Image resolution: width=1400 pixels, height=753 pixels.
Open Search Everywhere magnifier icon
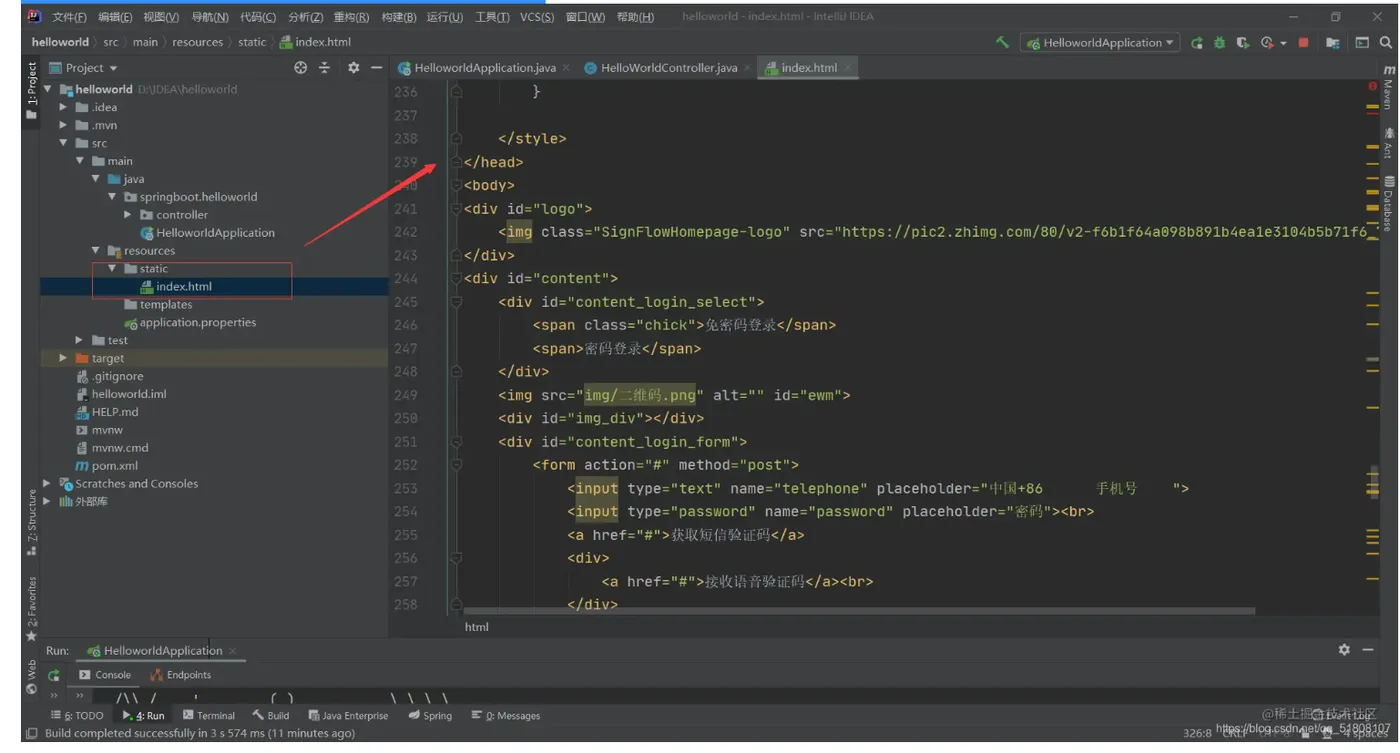click(x=1386, y=43)
